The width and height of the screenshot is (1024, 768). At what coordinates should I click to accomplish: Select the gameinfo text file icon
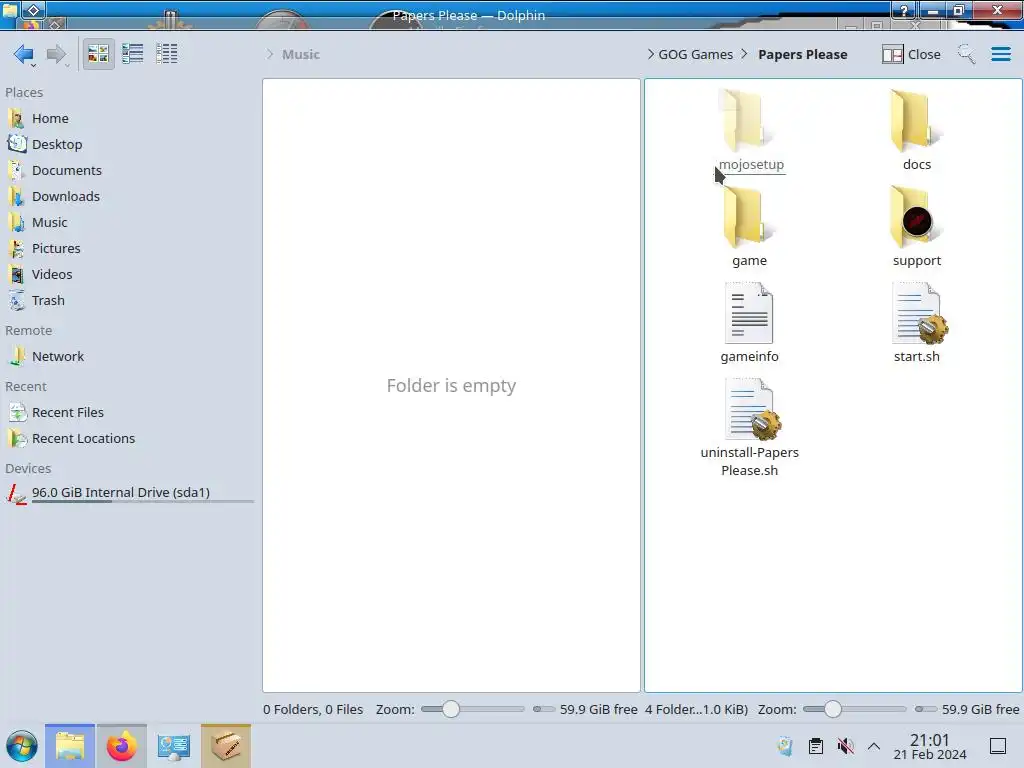click(x=749, y=313)
